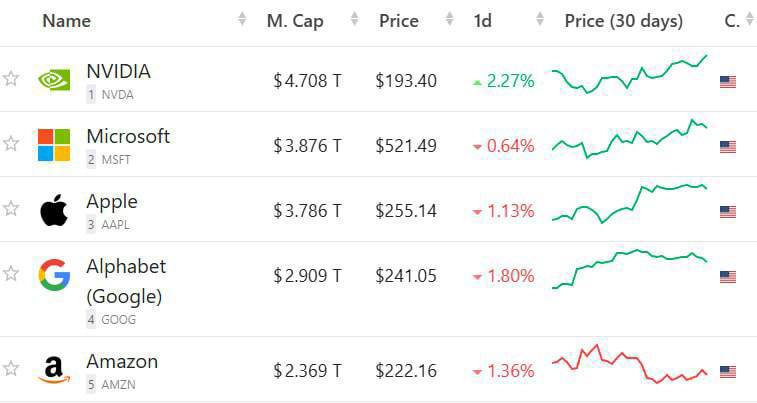Open the Microsoft company link
This screenshot has width=757, height=403.
128,136
